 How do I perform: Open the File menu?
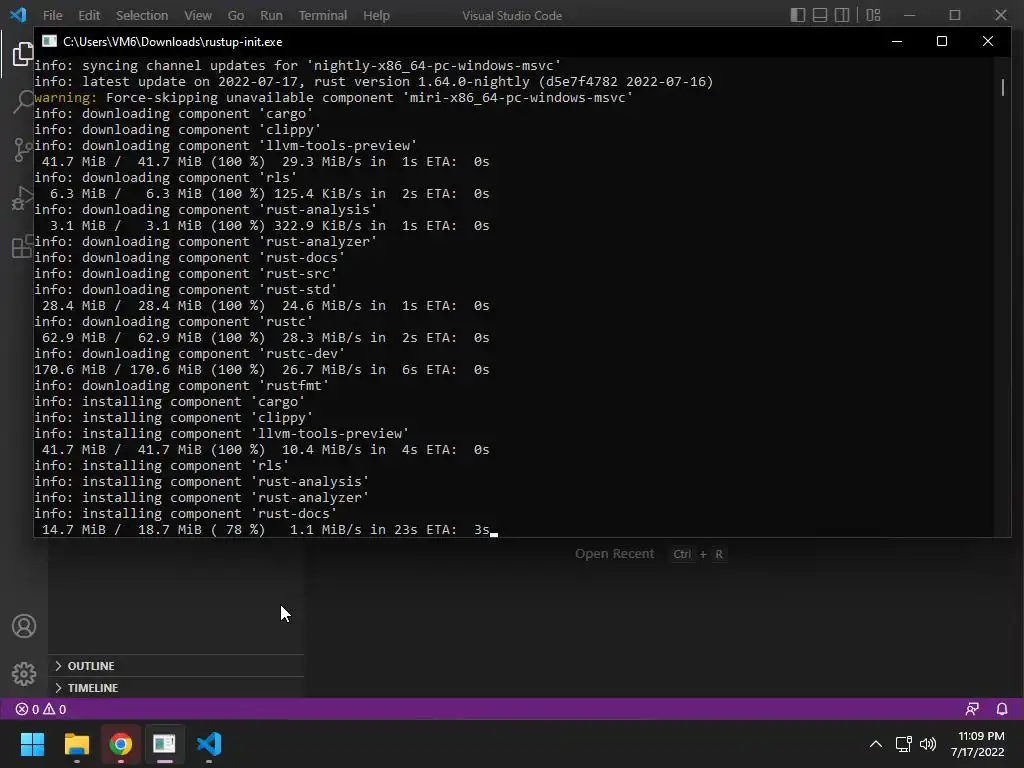(x=52, y=15)
